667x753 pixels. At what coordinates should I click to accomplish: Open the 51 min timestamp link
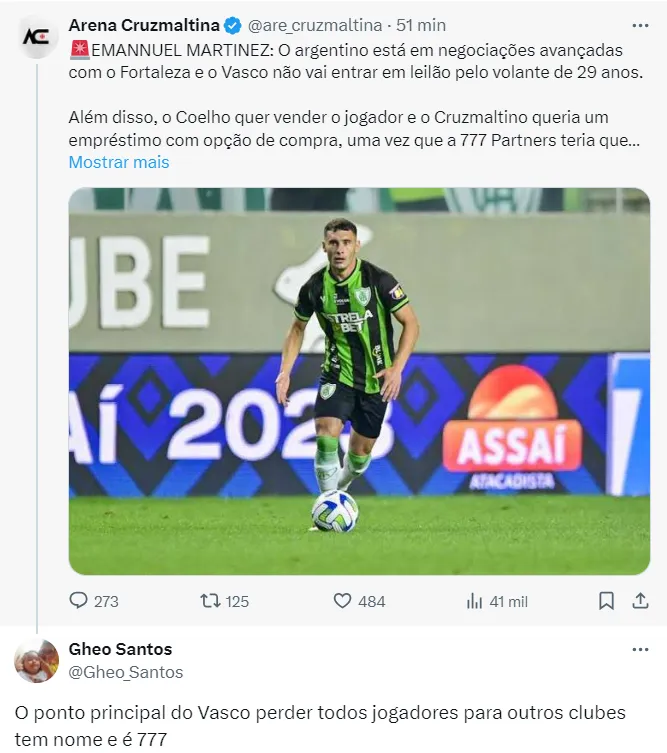(x=420, y=25)
